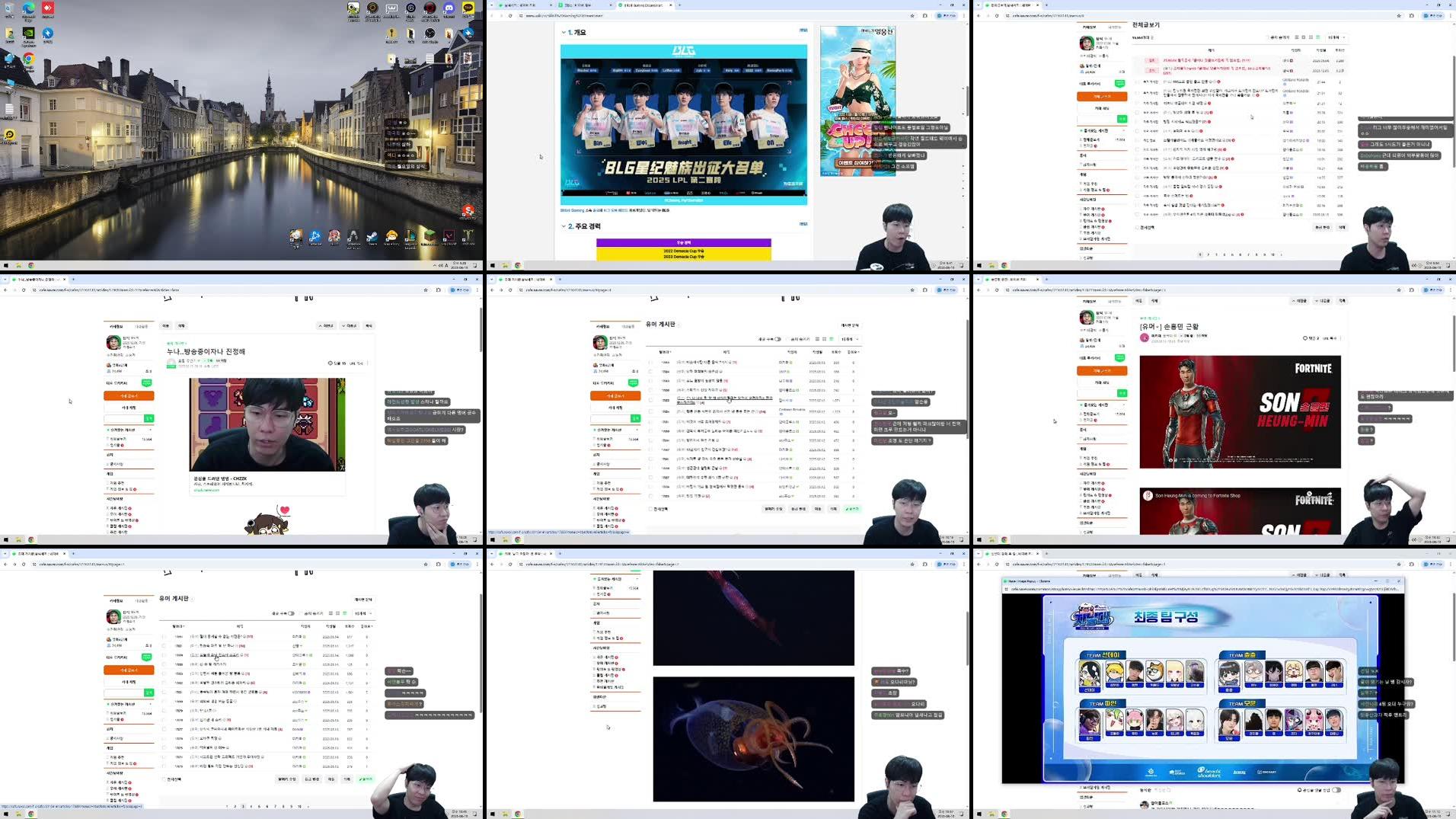The width and height of the screenshot is (1456, 819).
Task: Click 글쓰기 button in 유머 게시판 with page numbers
Action: (366, 779)
